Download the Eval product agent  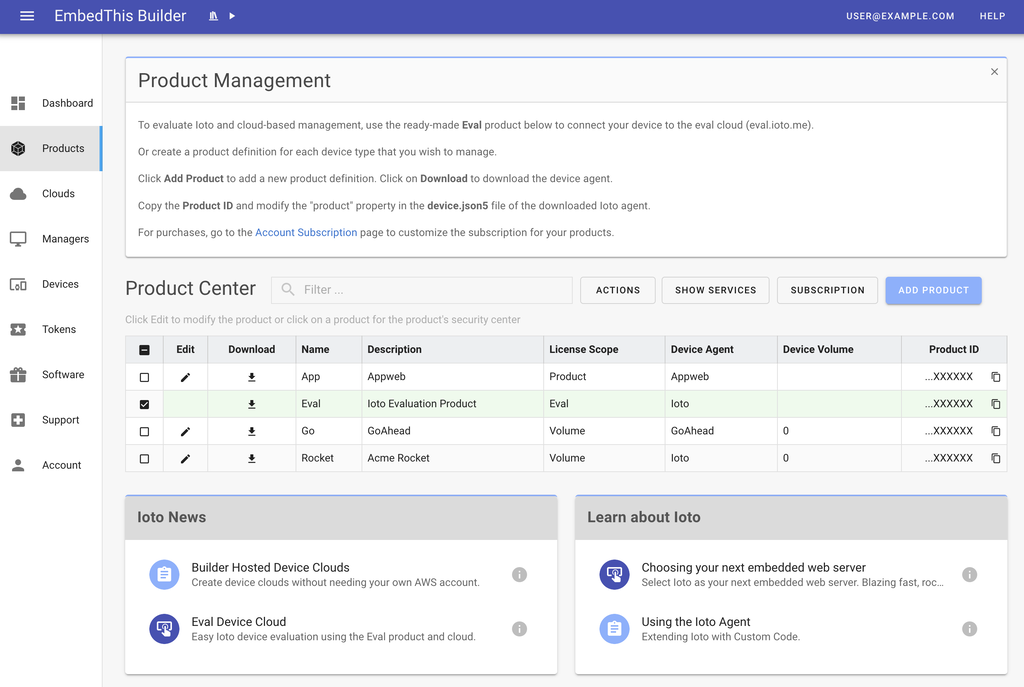[x=252, y=404]
